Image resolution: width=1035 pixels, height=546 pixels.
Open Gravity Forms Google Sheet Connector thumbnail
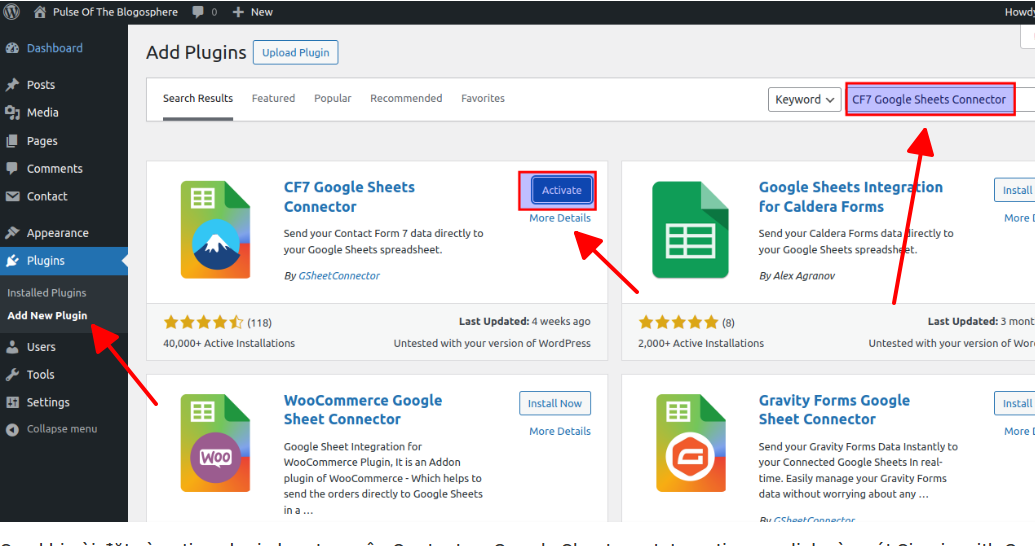[x=690, y=443]
